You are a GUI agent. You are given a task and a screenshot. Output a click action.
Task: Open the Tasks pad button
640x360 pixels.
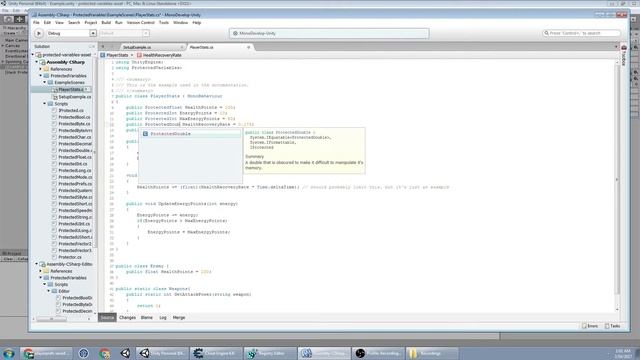(x=613, y=326)
